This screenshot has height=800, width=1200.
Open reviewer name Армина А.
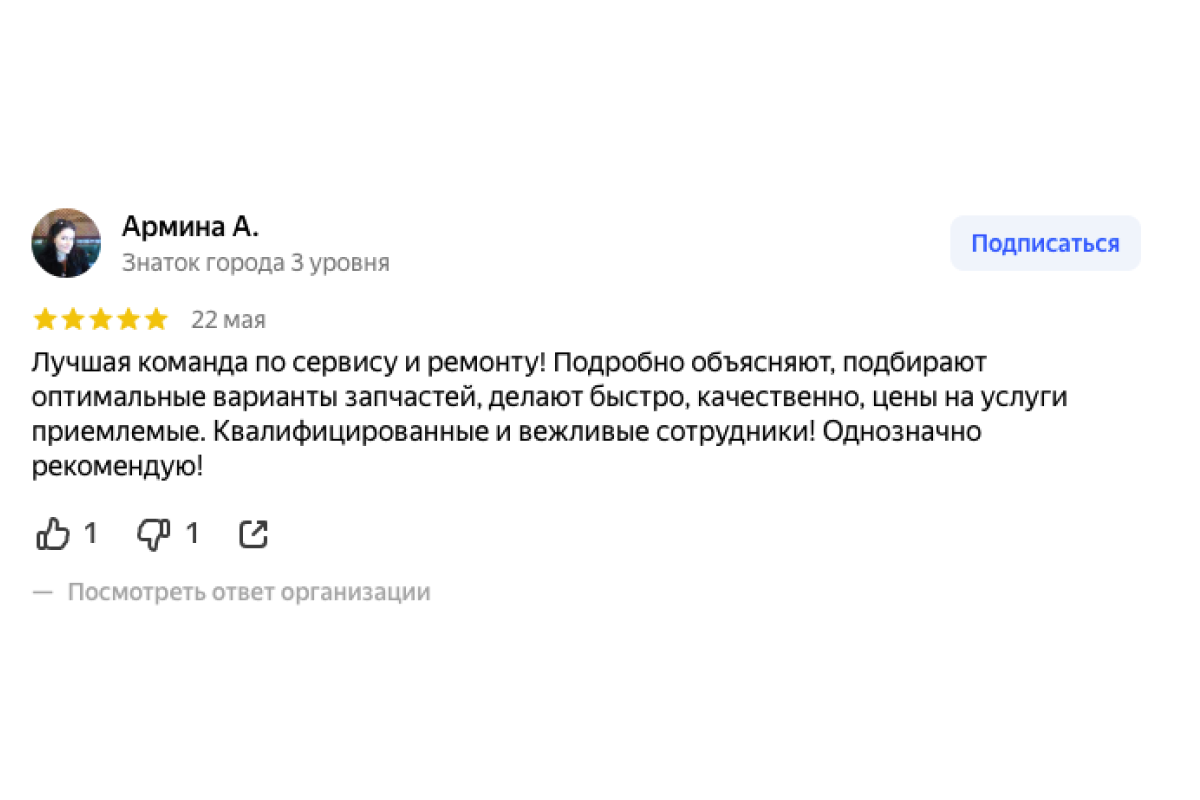[190, 227]
